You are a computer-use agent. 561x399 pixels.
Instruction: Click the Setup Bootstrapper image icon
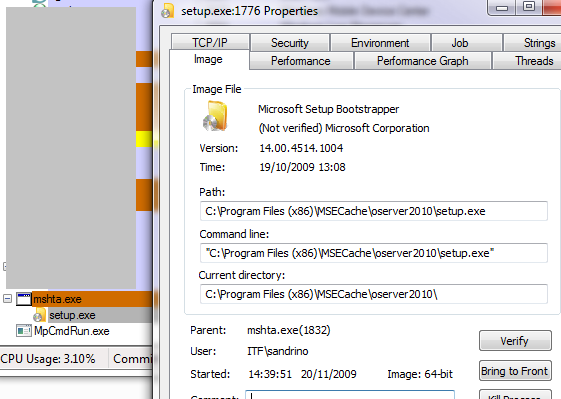pos(215,116)
